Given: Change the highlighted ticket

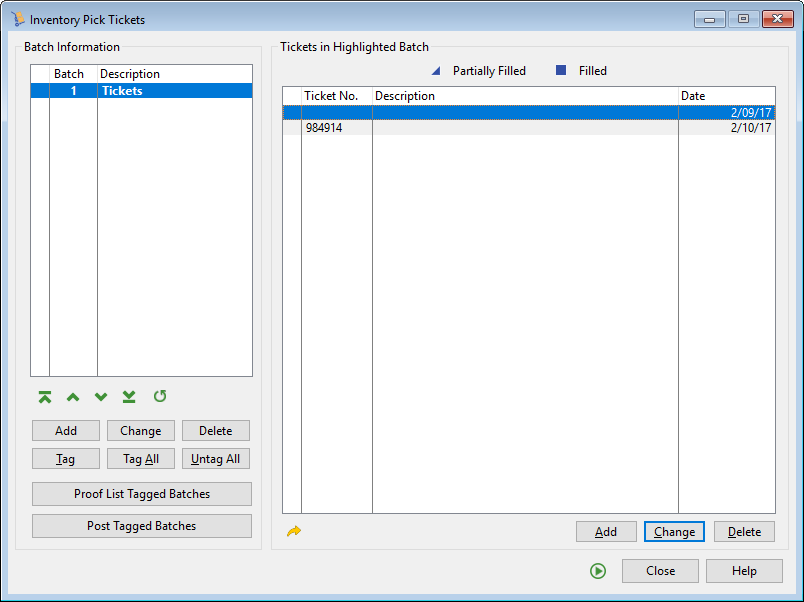Looking at the screenshot, I should (674, 532).
